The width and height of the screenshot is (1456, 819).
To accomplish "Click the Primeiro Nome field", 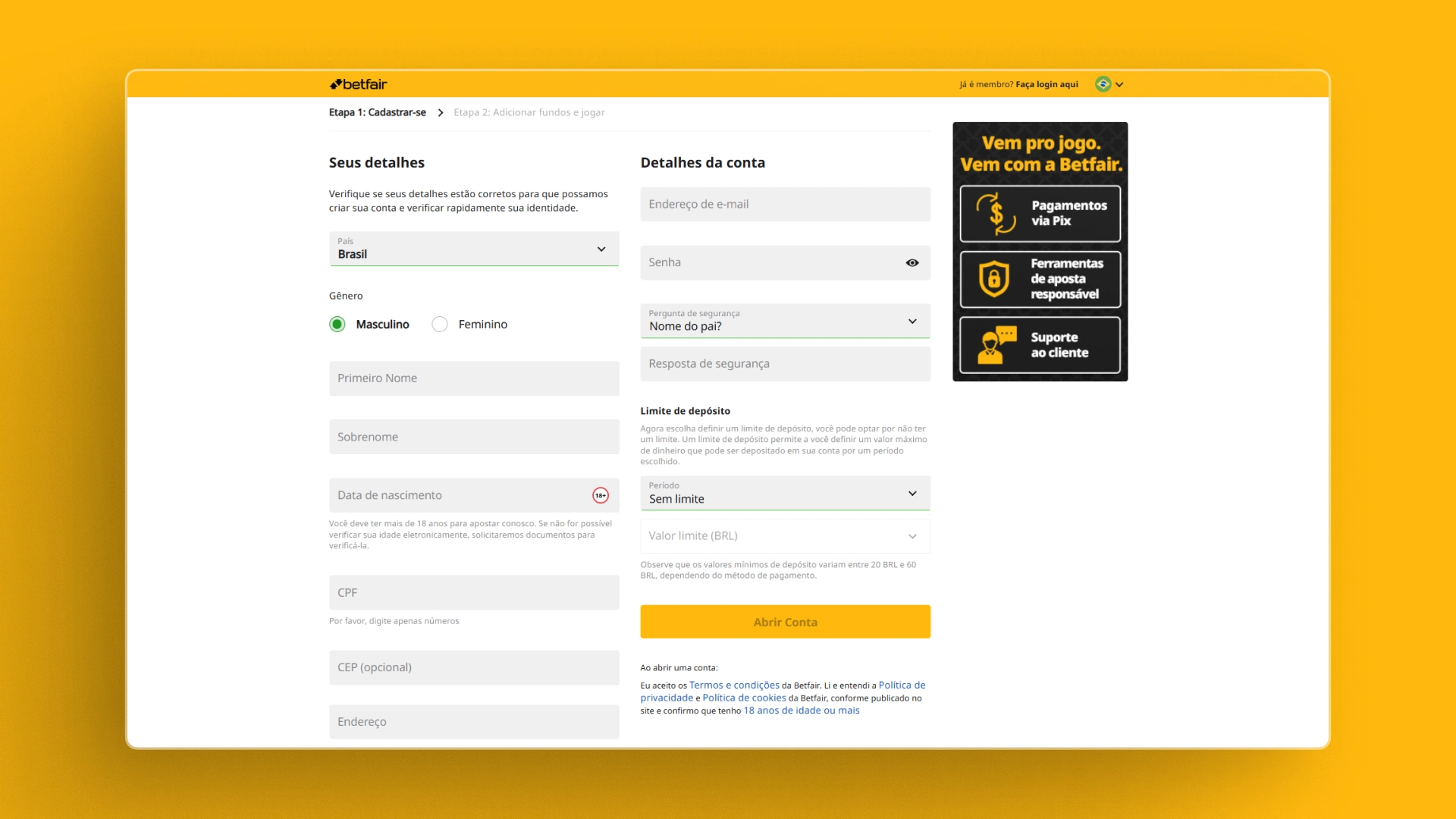I will 474,378.
